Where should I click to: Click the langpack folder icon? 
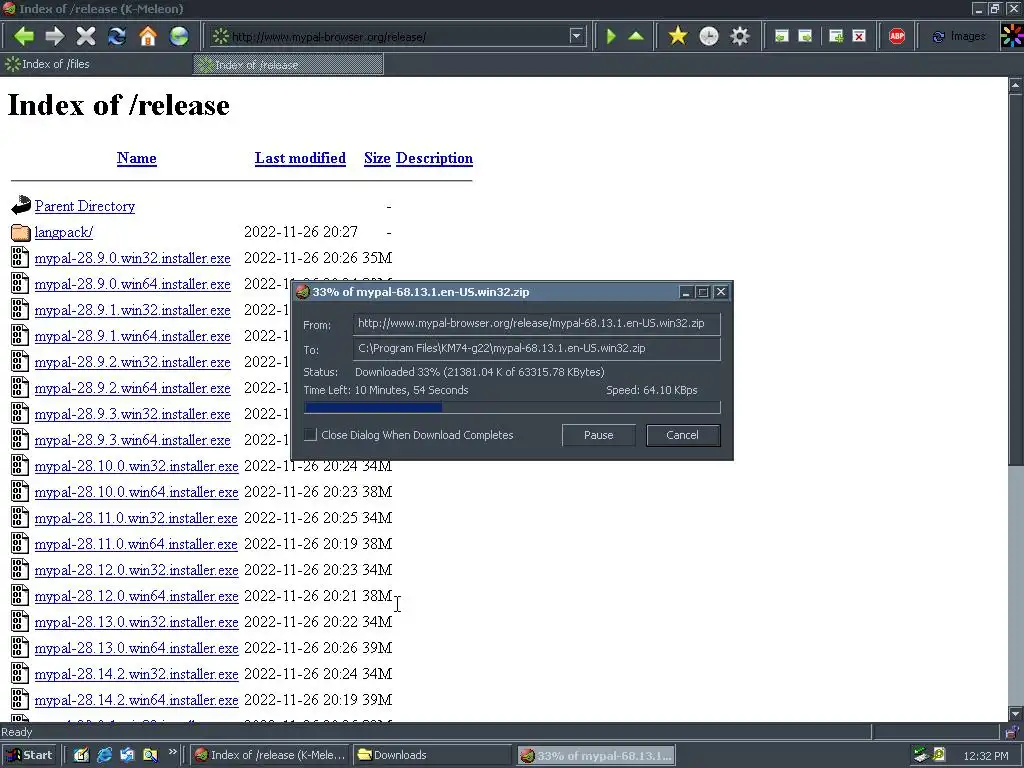(x=20, y=232)
